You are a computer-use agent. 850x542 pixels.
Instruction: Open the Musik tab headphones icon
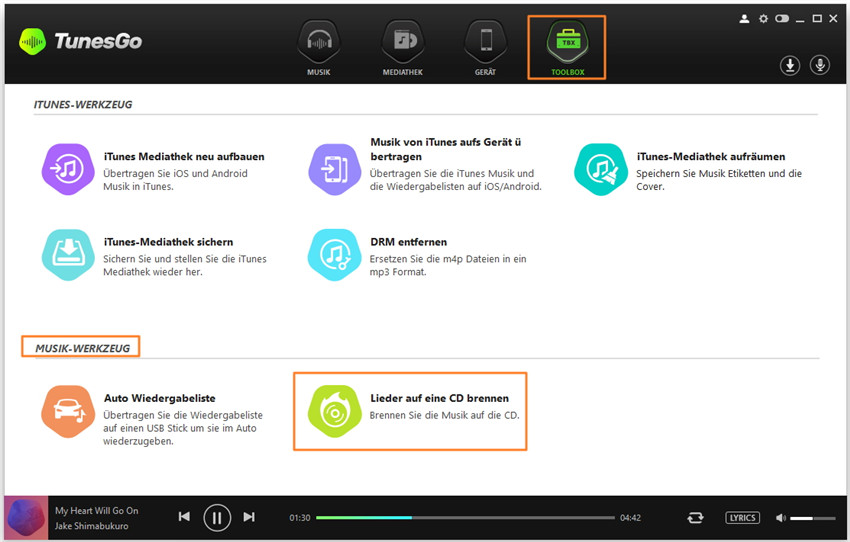(x=319, y=42)
